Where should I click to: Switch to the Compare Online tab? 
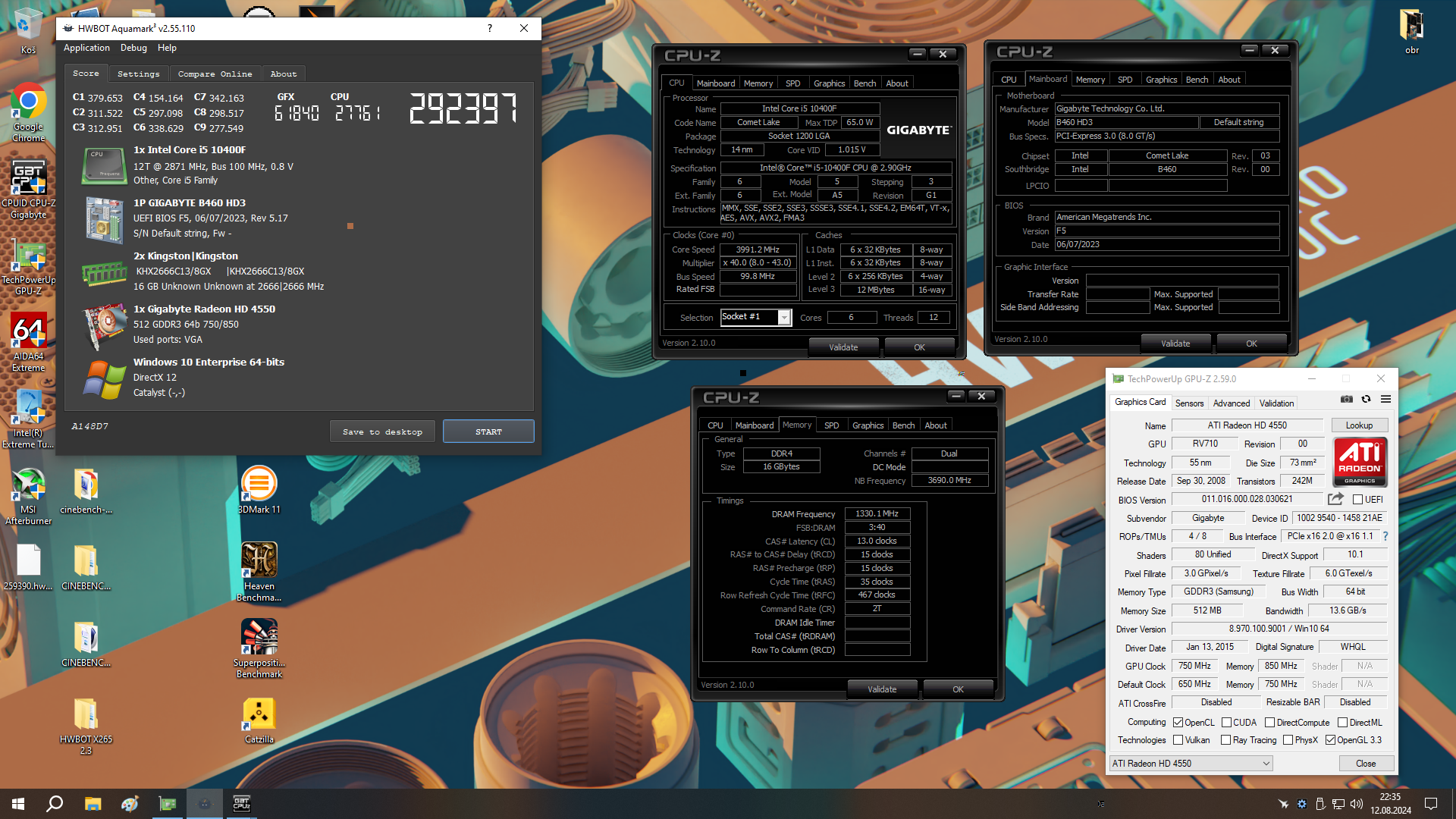tap(215, 74)
